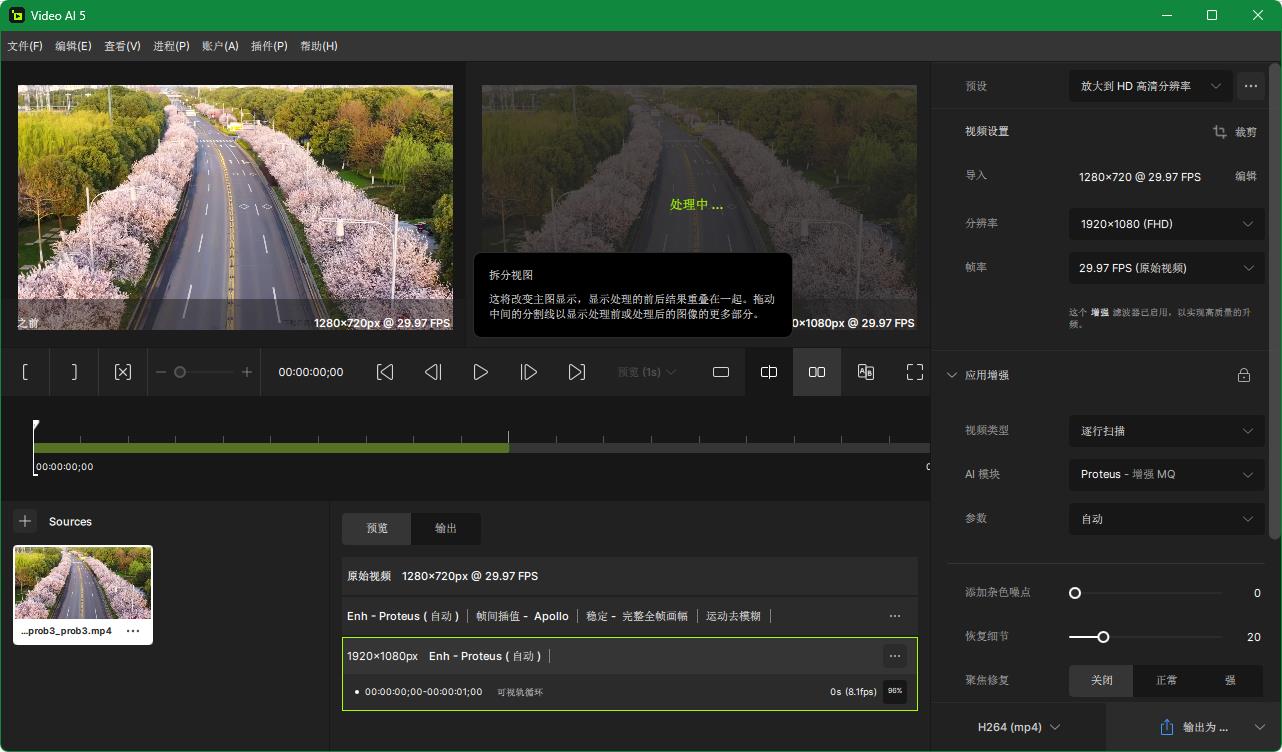Adjust the 添加杂色噪点 slider handle
Image resolution: width=1282 pixels, height=752 pixels.
click(1075, 593)
